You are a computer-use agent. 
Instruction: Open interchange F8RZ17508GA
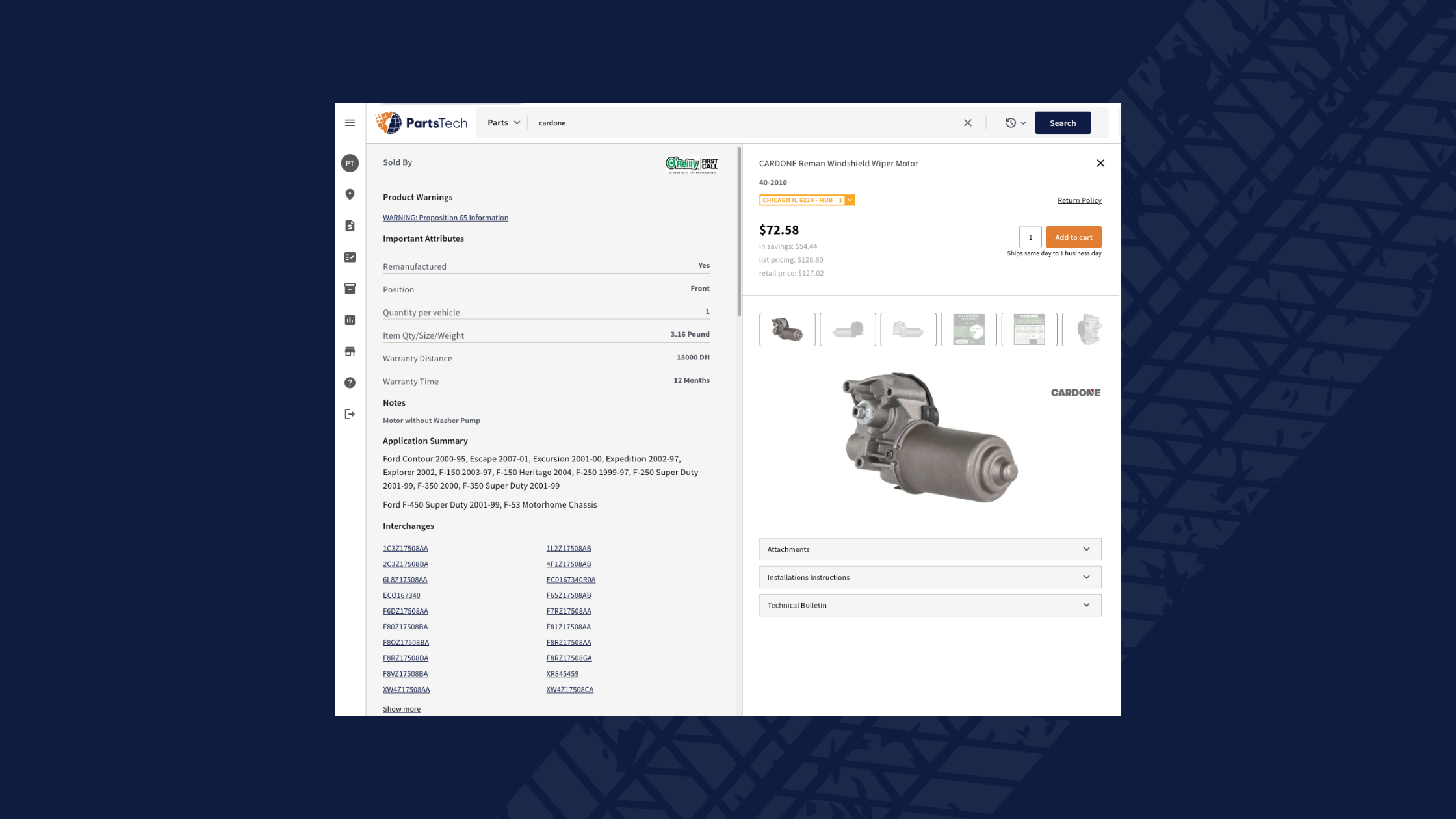coord(569,658)
